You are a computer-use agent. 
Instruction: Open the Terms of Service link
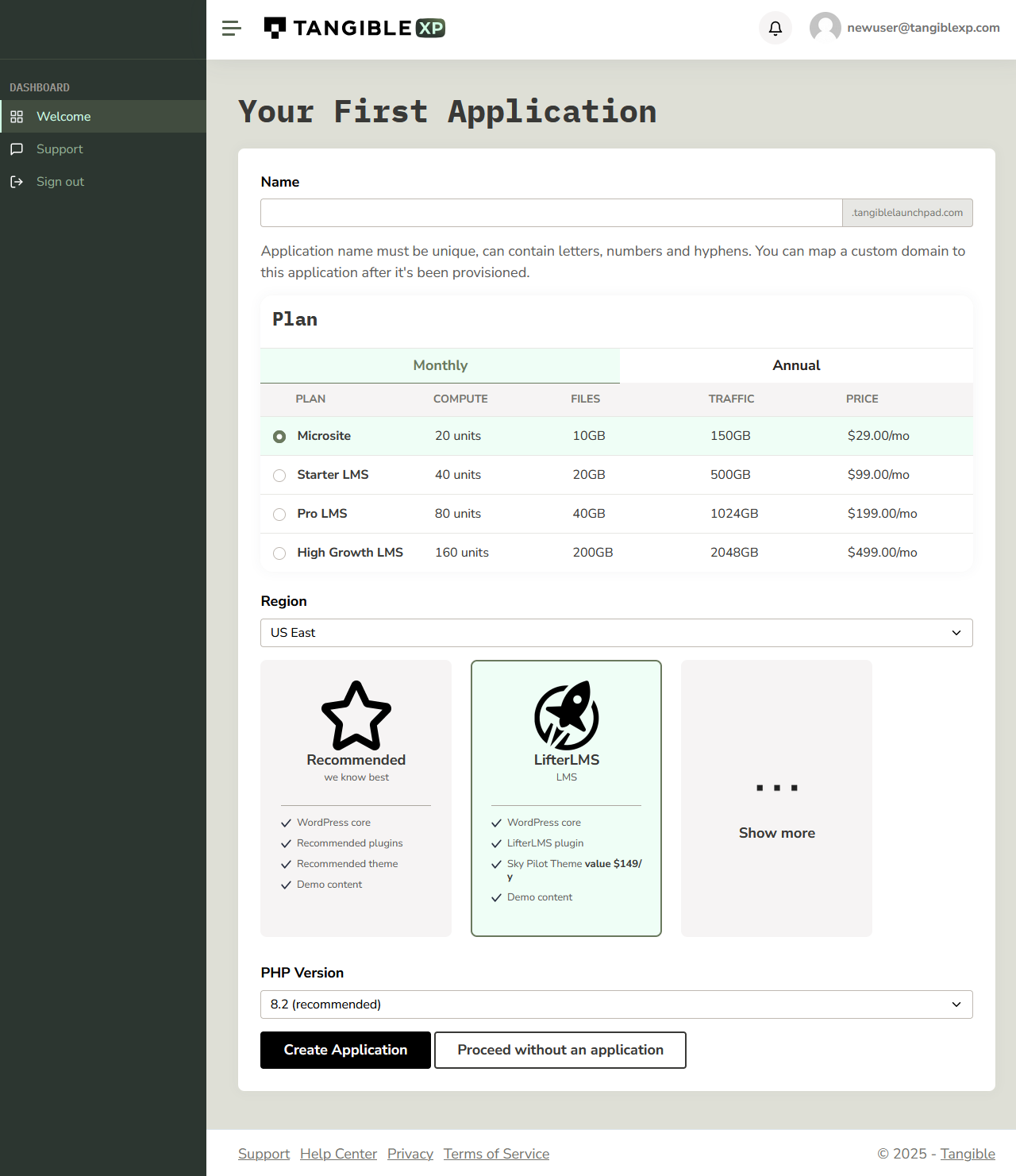click(x=496, y=1154)
